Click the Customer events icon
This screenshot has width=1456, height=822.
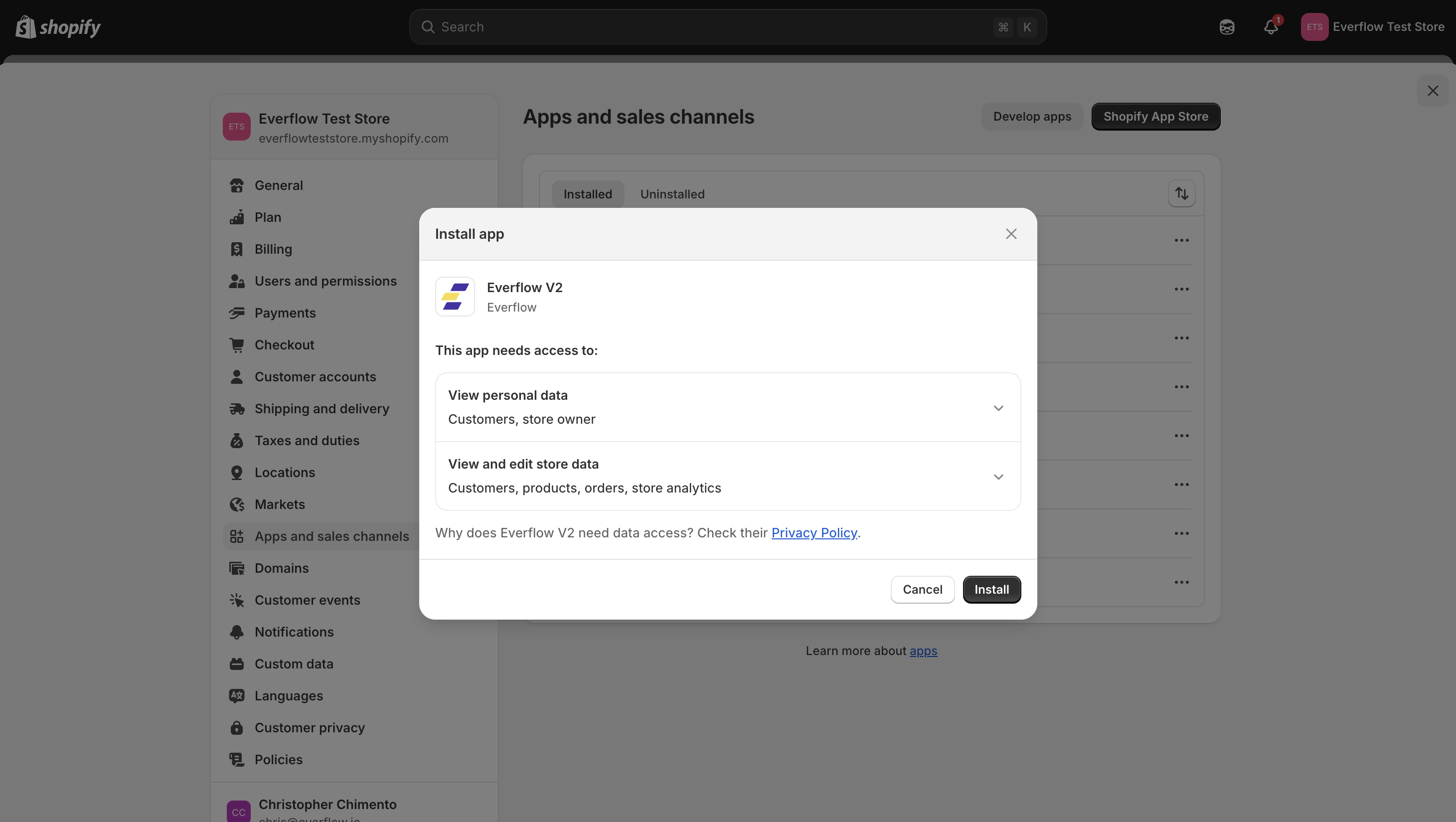(x=237, y=600)
